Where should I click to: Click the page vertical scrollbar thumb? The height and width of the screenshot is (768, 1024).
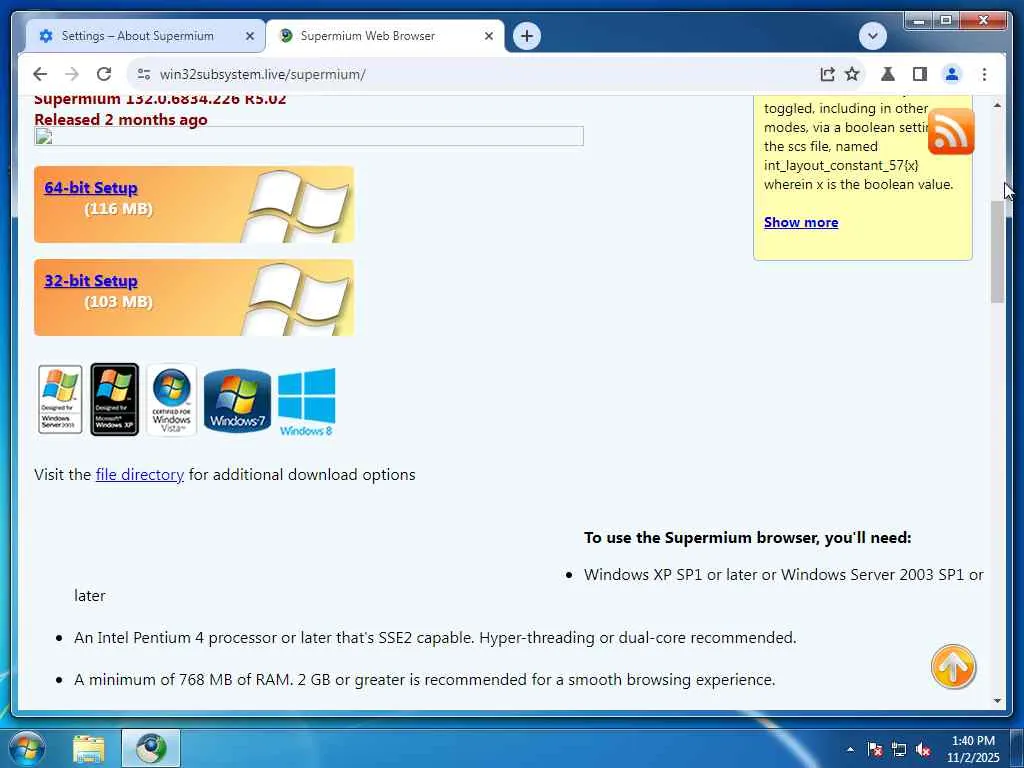click(997, 251)
